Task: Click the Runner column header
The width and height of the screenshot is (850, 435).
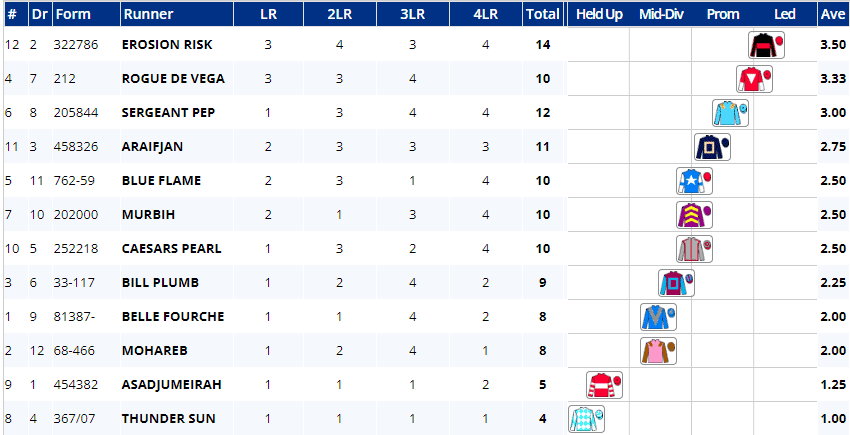Action: 148,15
